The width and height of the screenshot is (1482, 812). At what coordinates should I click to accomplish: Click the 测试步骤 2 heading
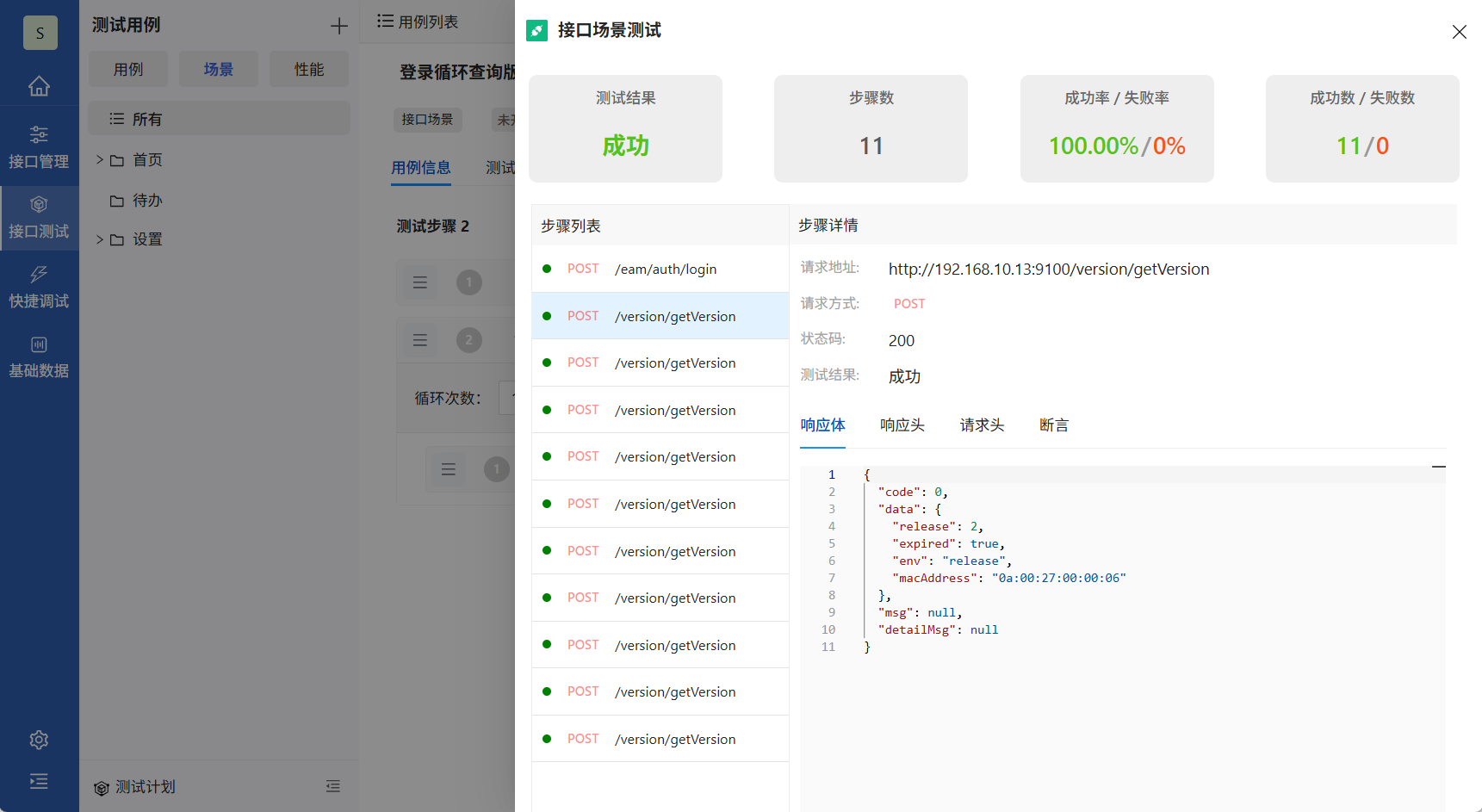tap(432, 226)
